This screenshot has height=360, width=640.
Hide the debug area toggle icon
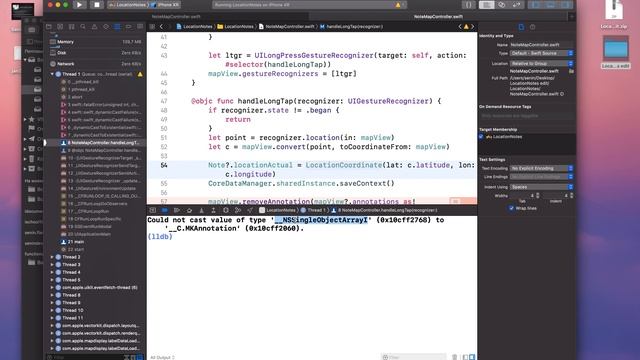[153, 210]
